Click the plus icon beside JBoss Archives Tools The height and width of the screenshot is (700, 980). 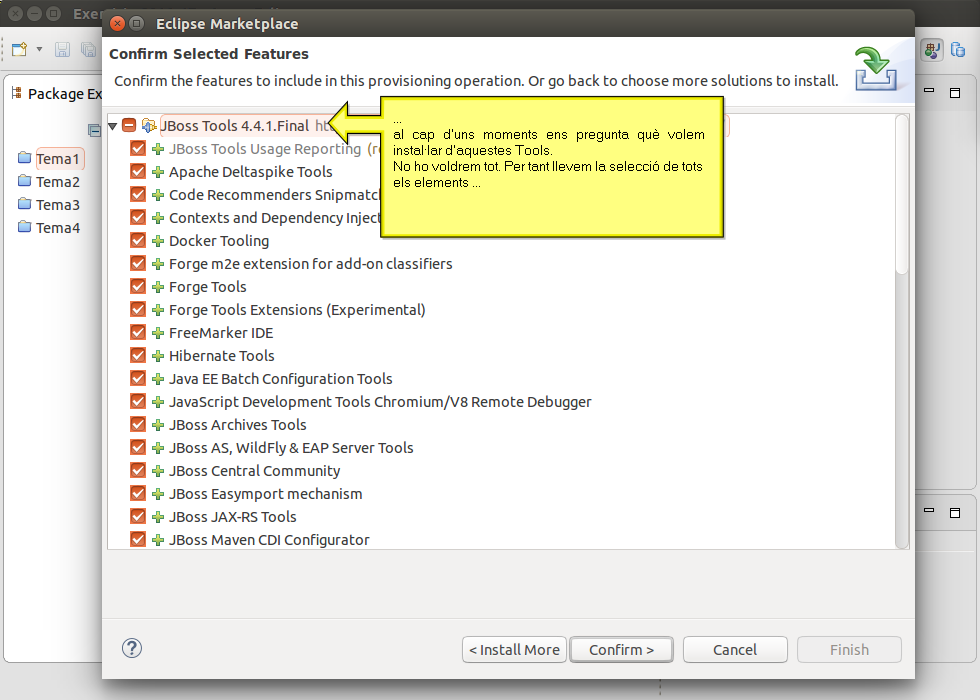[x=158, y=425]
